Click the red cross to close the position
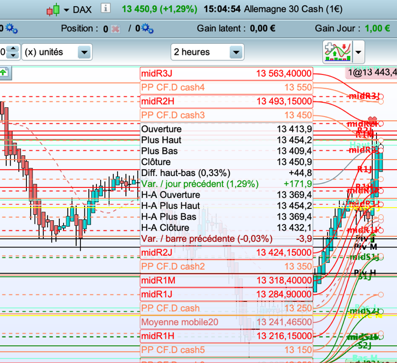Screen dimensions: 397x363 click(x=115, y=29)
